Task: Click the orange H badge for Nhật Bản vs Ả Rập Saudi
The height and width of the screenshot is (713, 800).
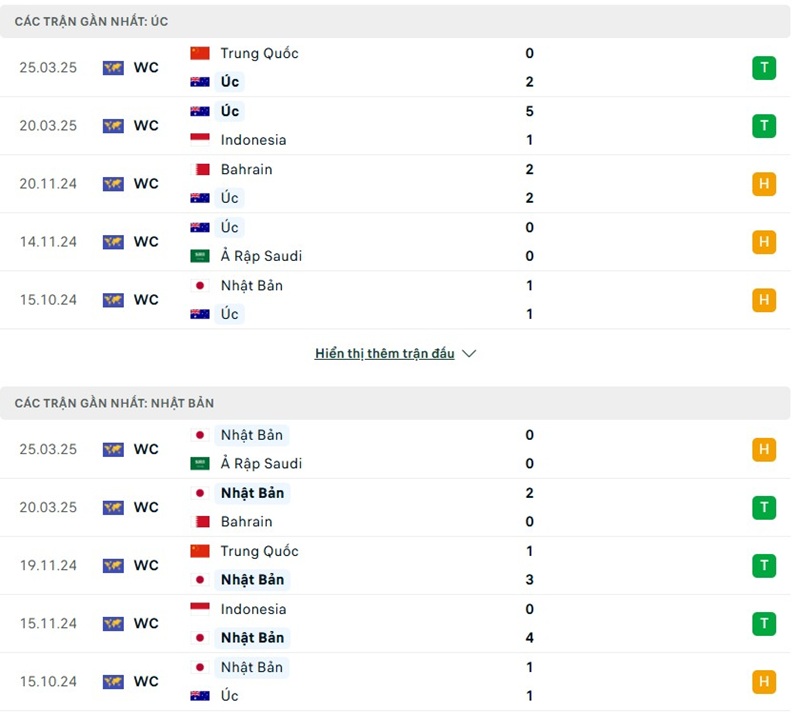Action: coord(764,450)
